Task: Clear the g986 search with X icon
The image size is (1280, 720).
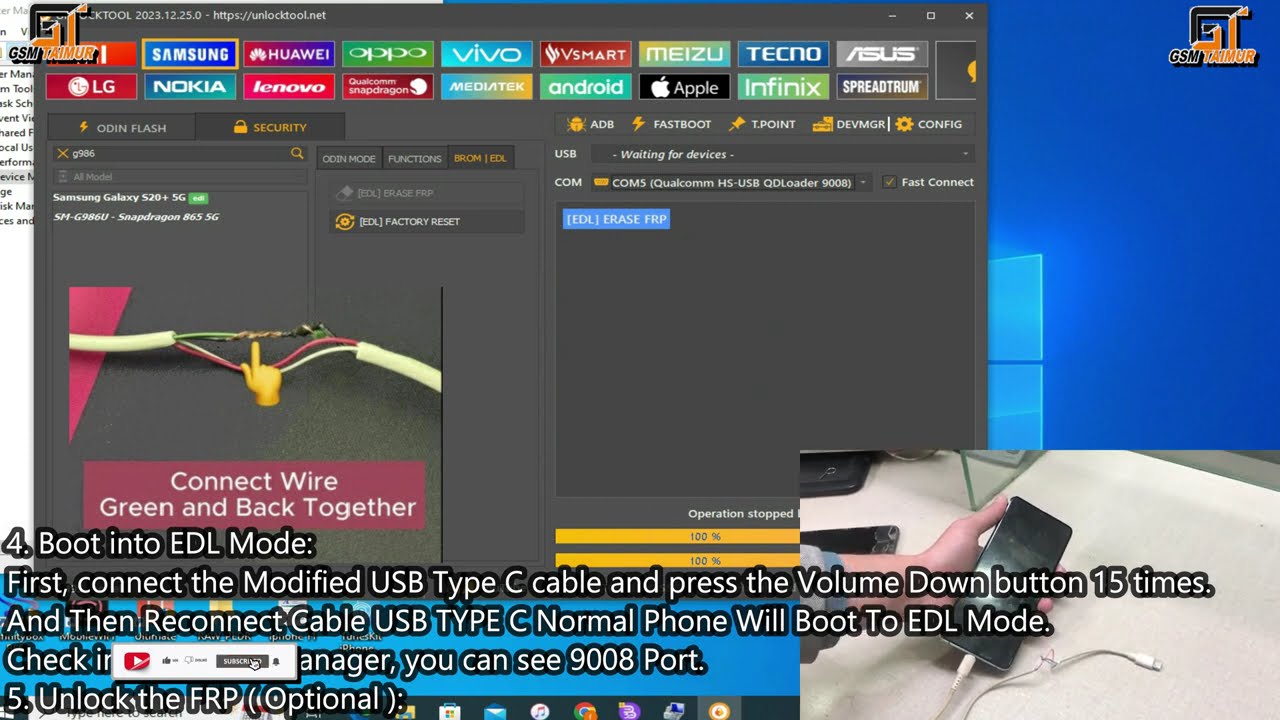Action: point(63,153)
